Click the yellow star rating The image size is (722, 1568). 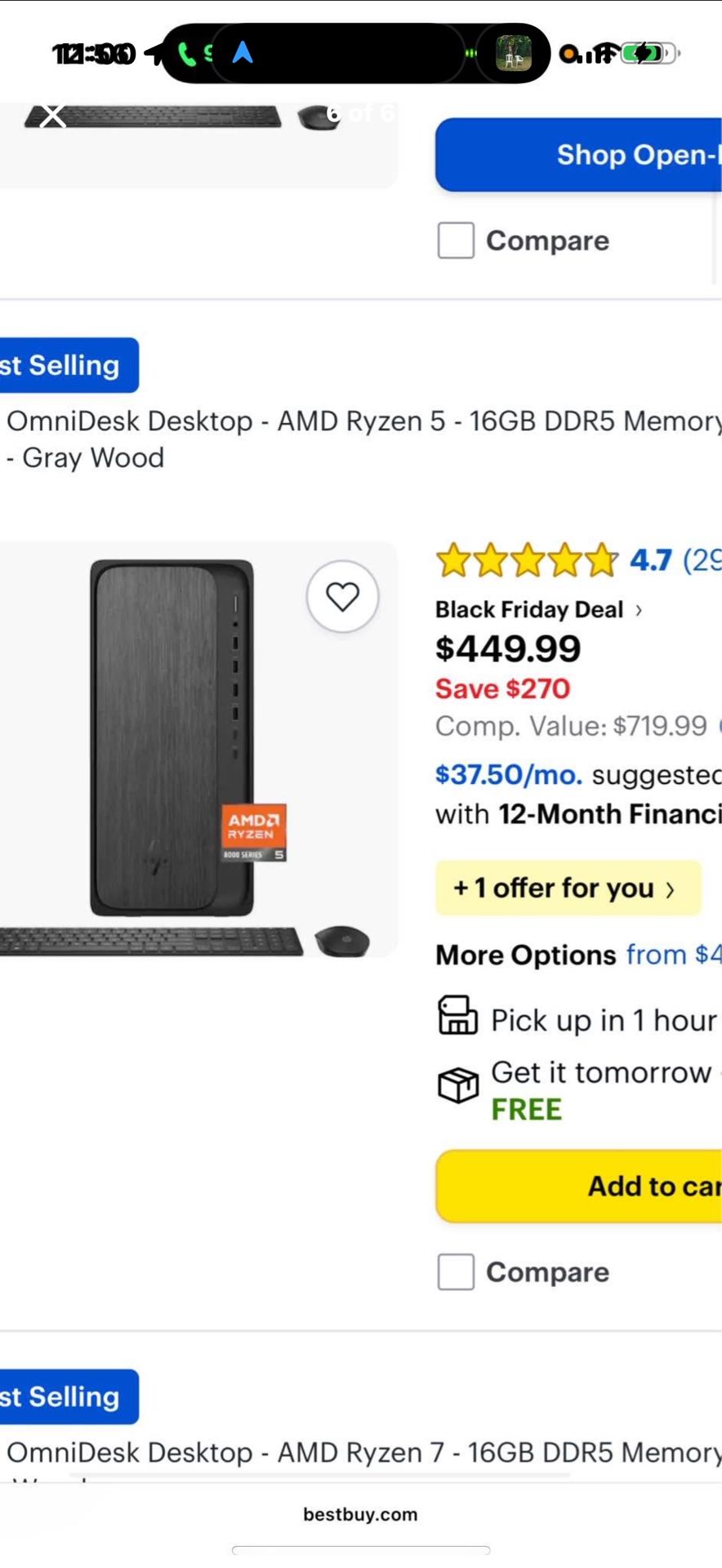click(x=527, y=560)
